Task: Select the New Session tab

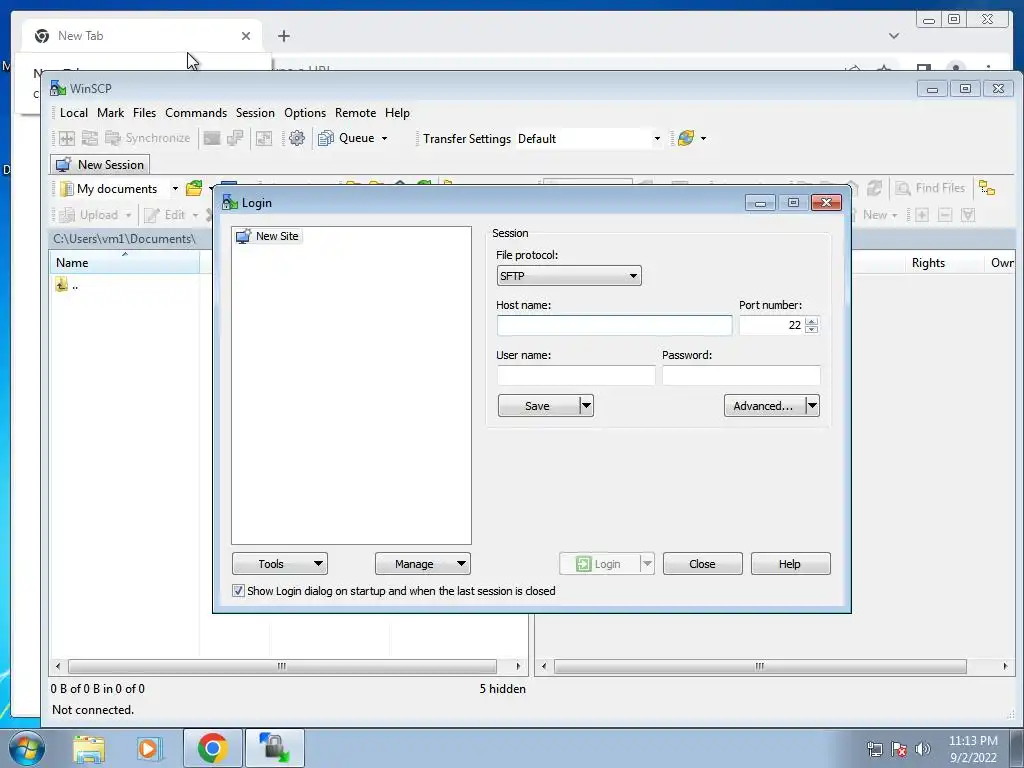Action: (101, 165)
